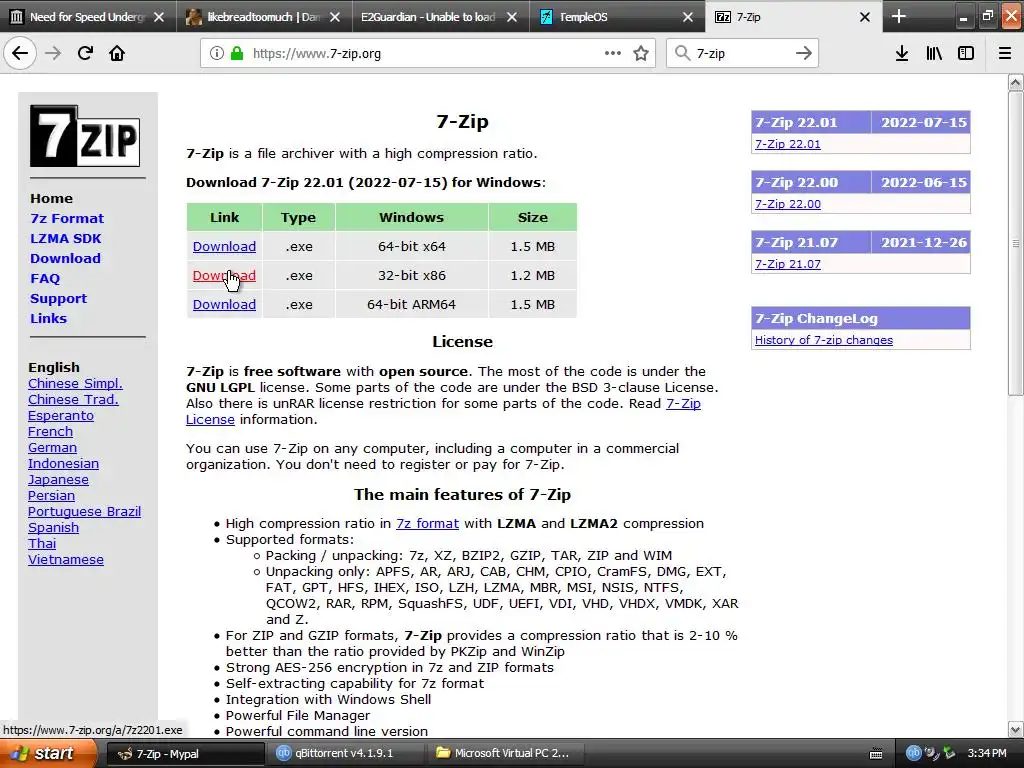1024x768 pixels.
Task: Close the 7-Zip tab
Action: click(865, 17)
